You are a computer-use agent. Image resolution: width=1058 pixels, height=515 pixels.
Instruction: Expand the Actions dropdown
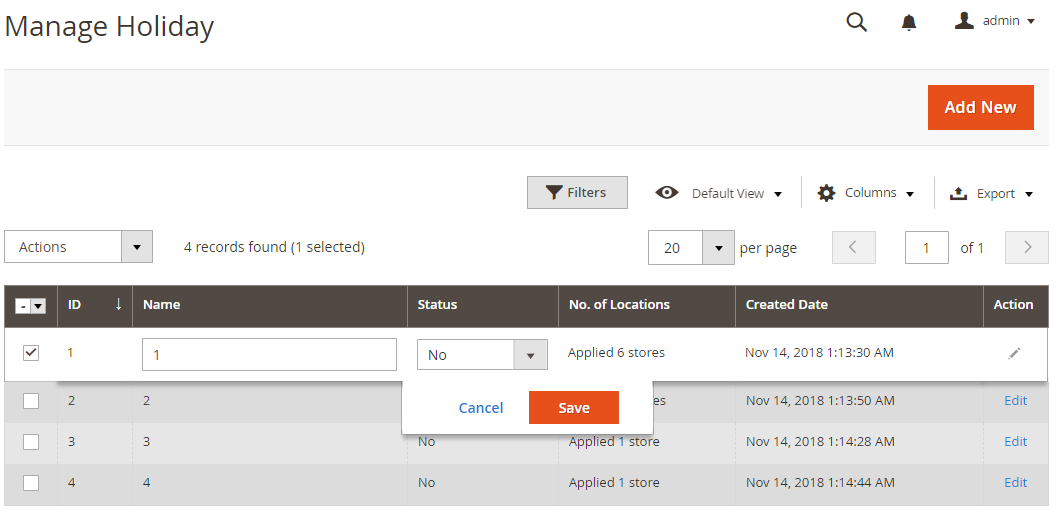(x=137, y=247)
